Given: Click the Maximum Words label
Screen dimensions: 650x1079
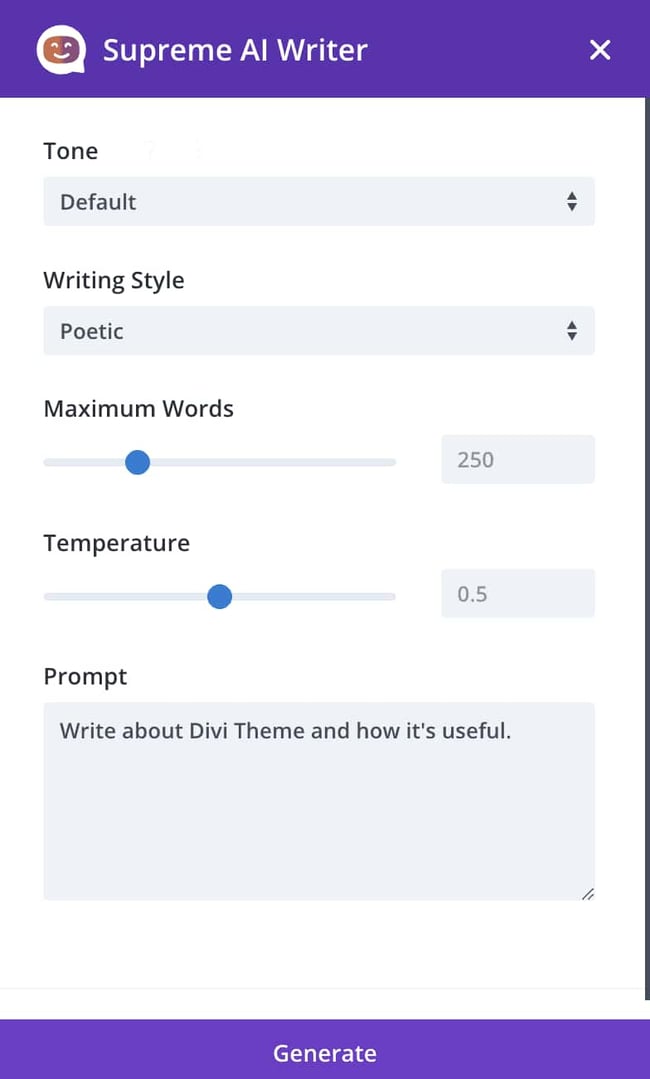Looking at the screenshot, I should coord(138,409).
